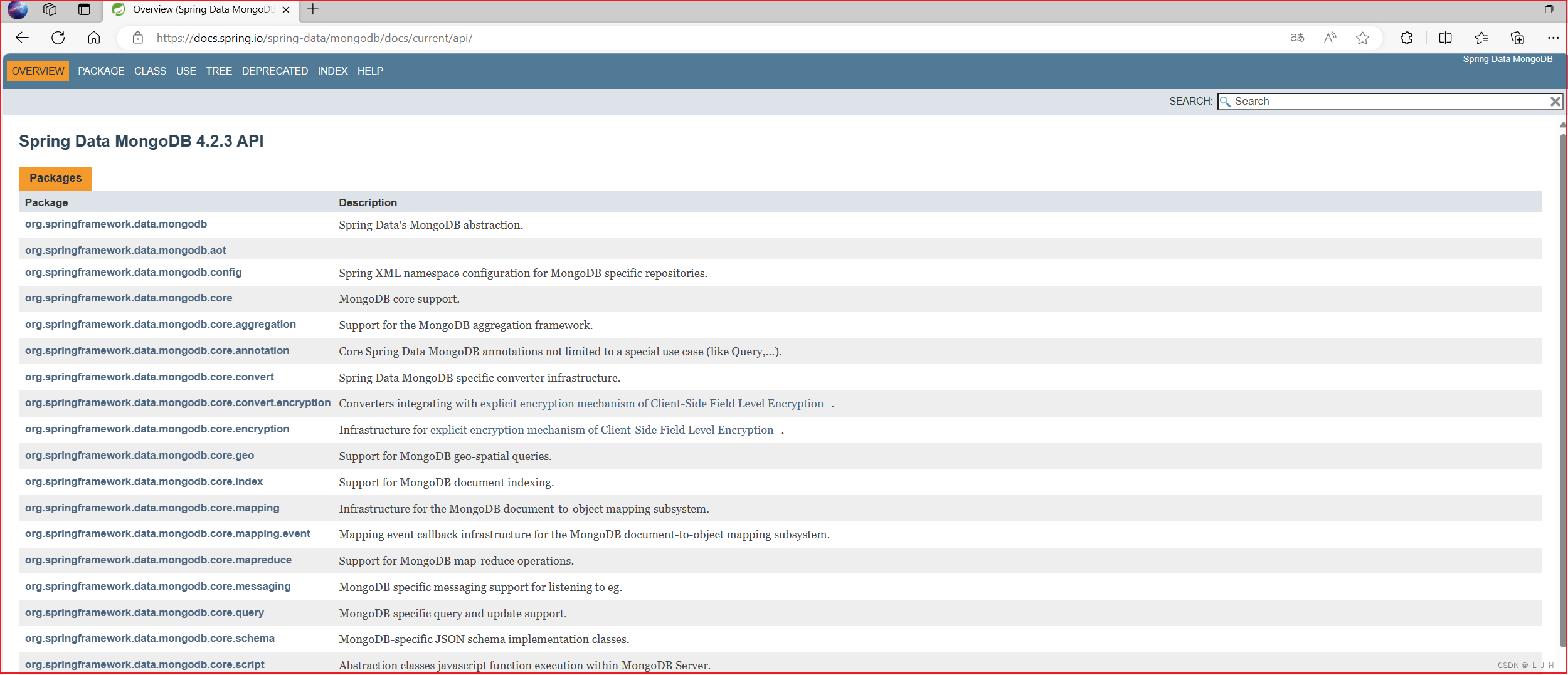Open the core.script package link
This screenshot has width=1568, height=675.
tap(145, 665)
